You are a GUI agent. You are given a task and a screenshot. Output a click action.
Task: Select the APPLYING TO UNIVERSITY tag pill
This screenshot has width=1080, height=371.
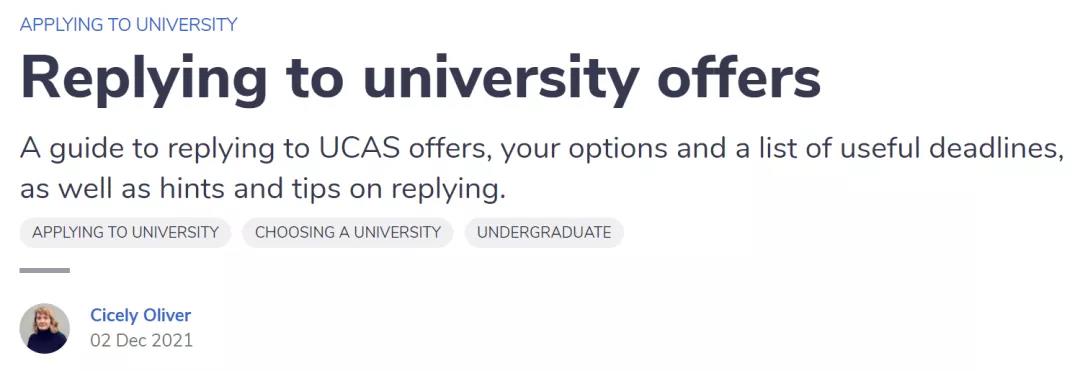125,233
